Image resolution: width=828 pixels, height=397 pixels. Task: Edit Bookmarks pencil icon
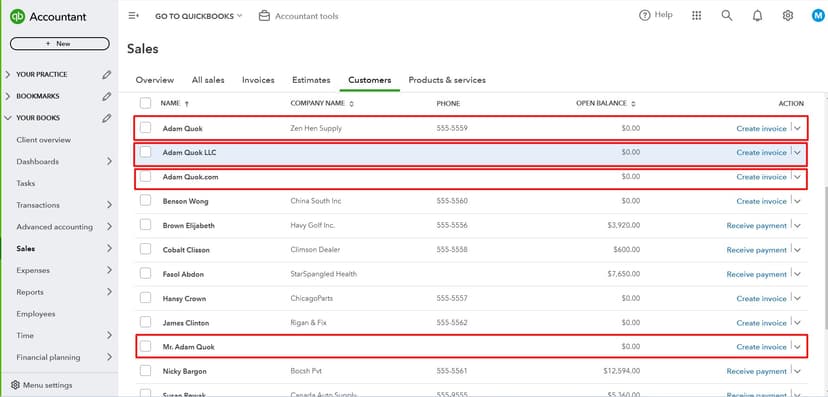pos(107,96)
